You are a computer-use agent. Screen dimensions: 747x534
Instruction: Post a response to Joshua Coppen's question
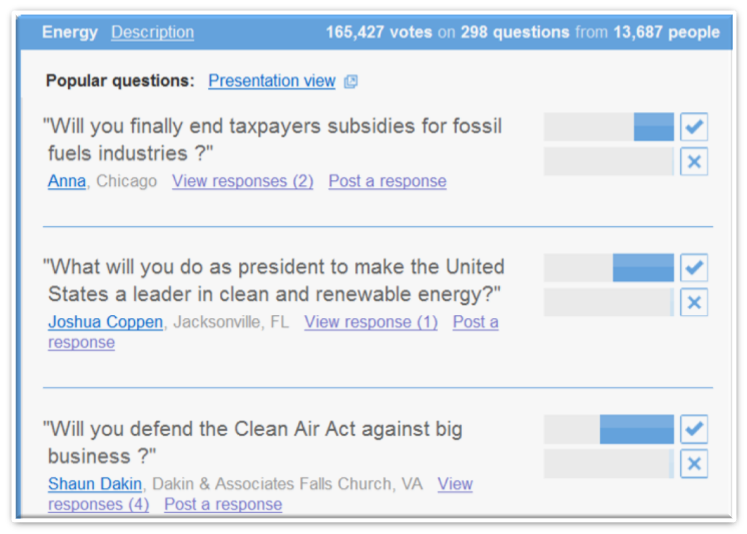(475, 322)
